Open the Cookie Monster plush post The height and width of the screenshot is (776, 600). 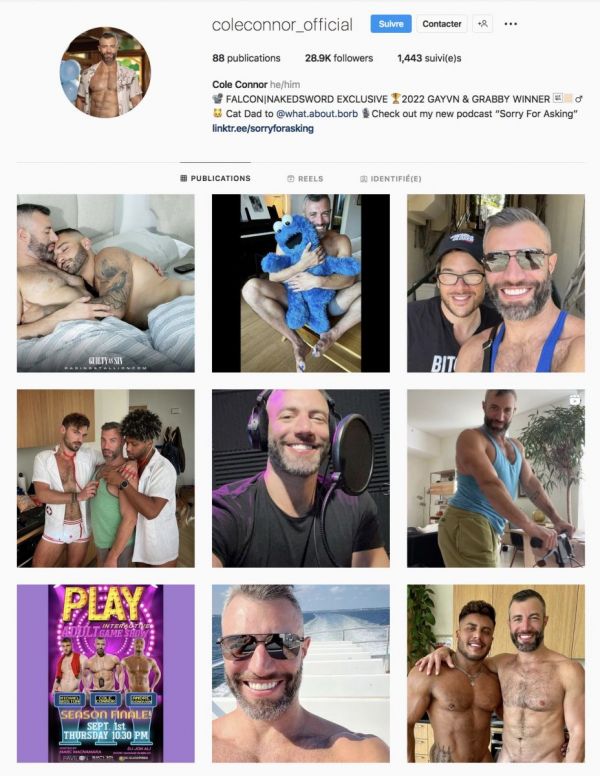pos(300,283)
